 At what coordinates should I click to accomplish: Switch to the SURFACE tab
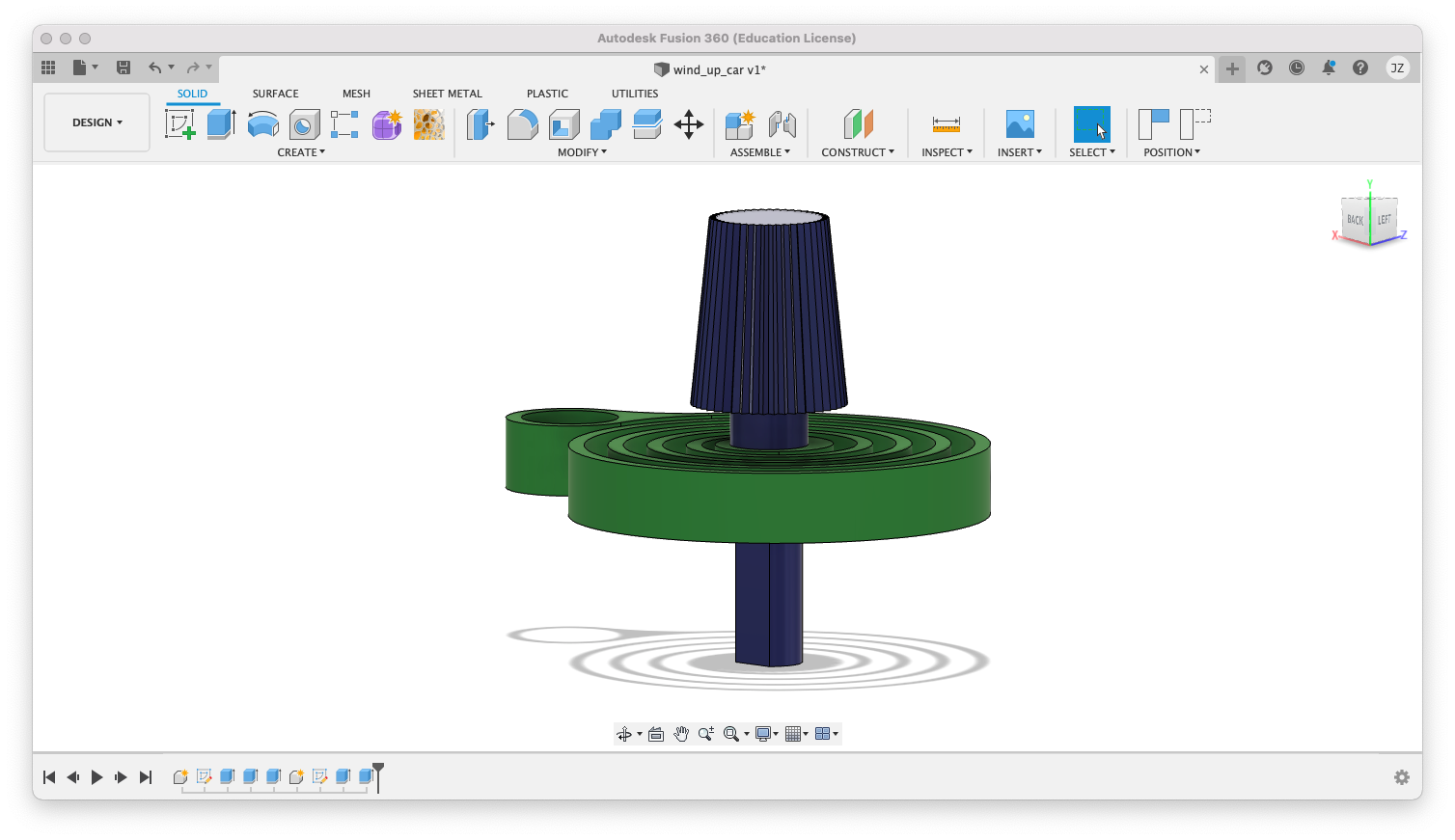[x=276, y=94]
